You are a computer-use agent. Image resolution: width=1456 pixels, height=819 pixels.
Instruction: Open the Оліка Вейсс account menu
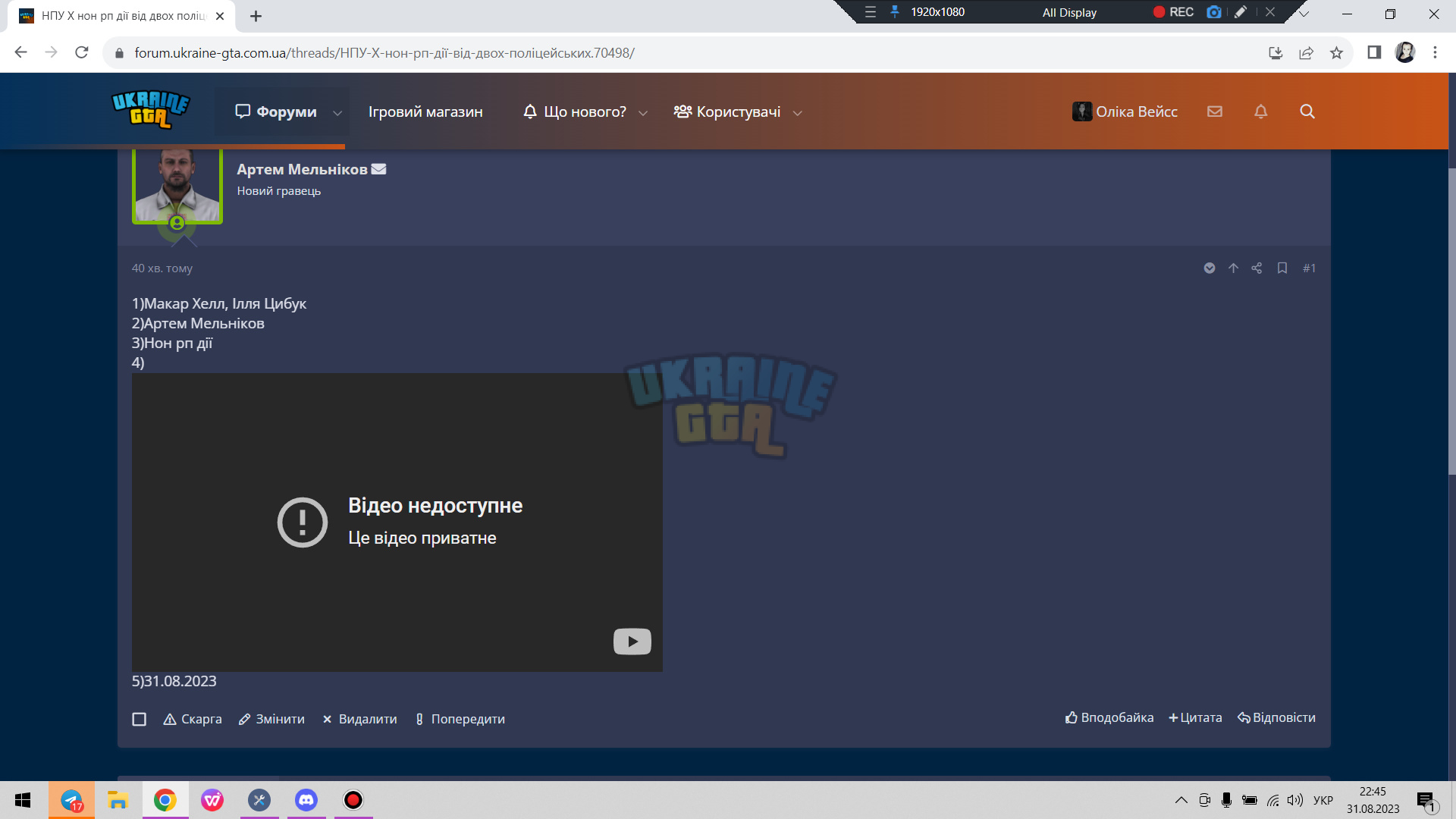point(1125,111)
